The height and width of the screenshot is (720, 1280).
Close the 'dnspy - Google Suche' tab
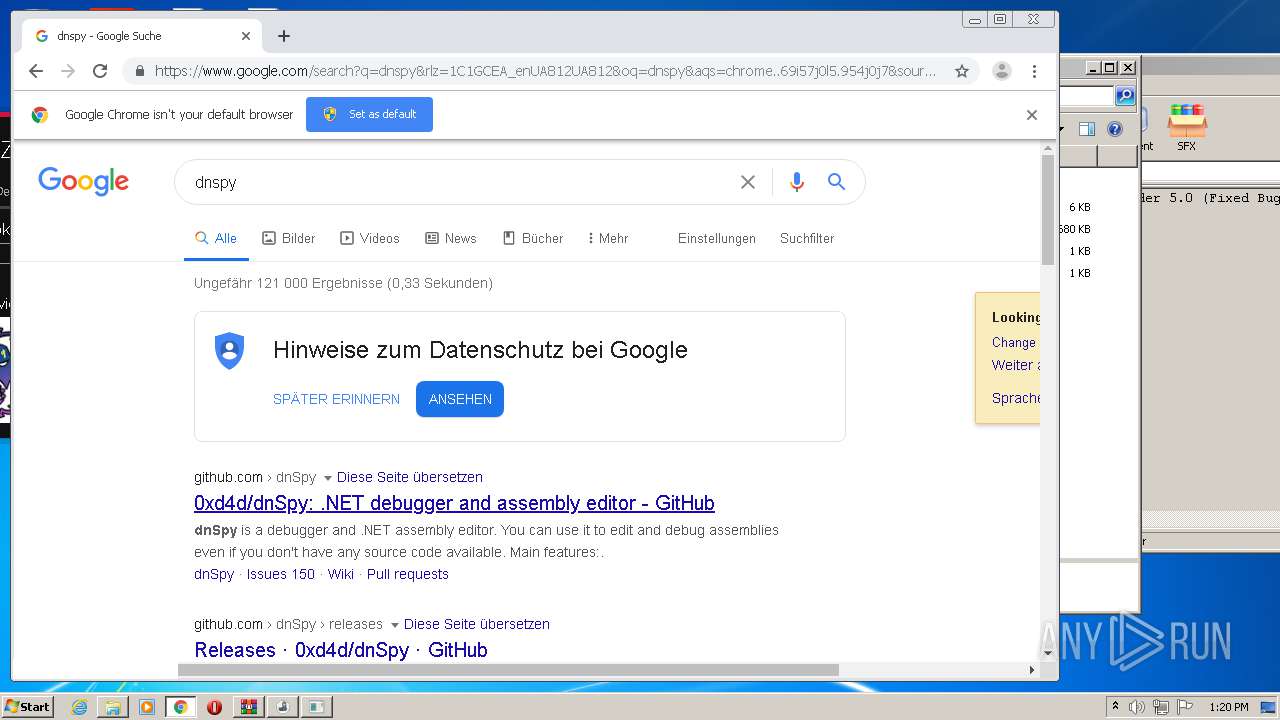[x=246, y=36]
